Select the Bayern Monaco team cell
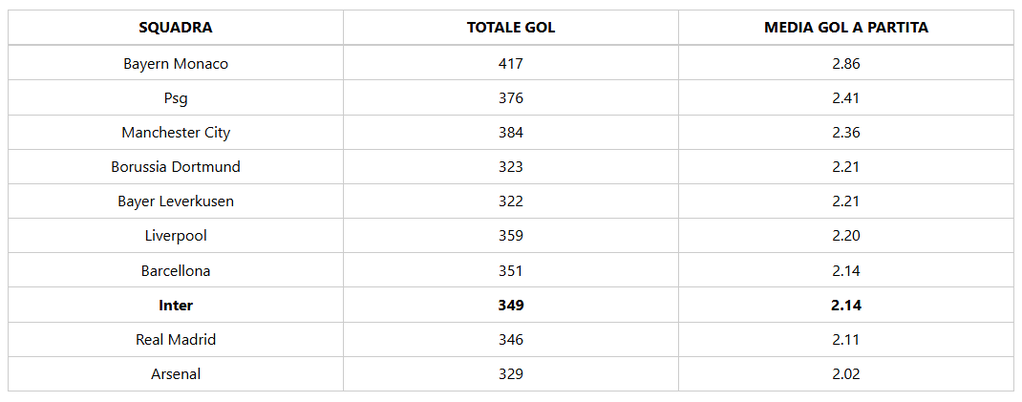The height and width of the screenshot is (402, 1022). pos(175,63)
